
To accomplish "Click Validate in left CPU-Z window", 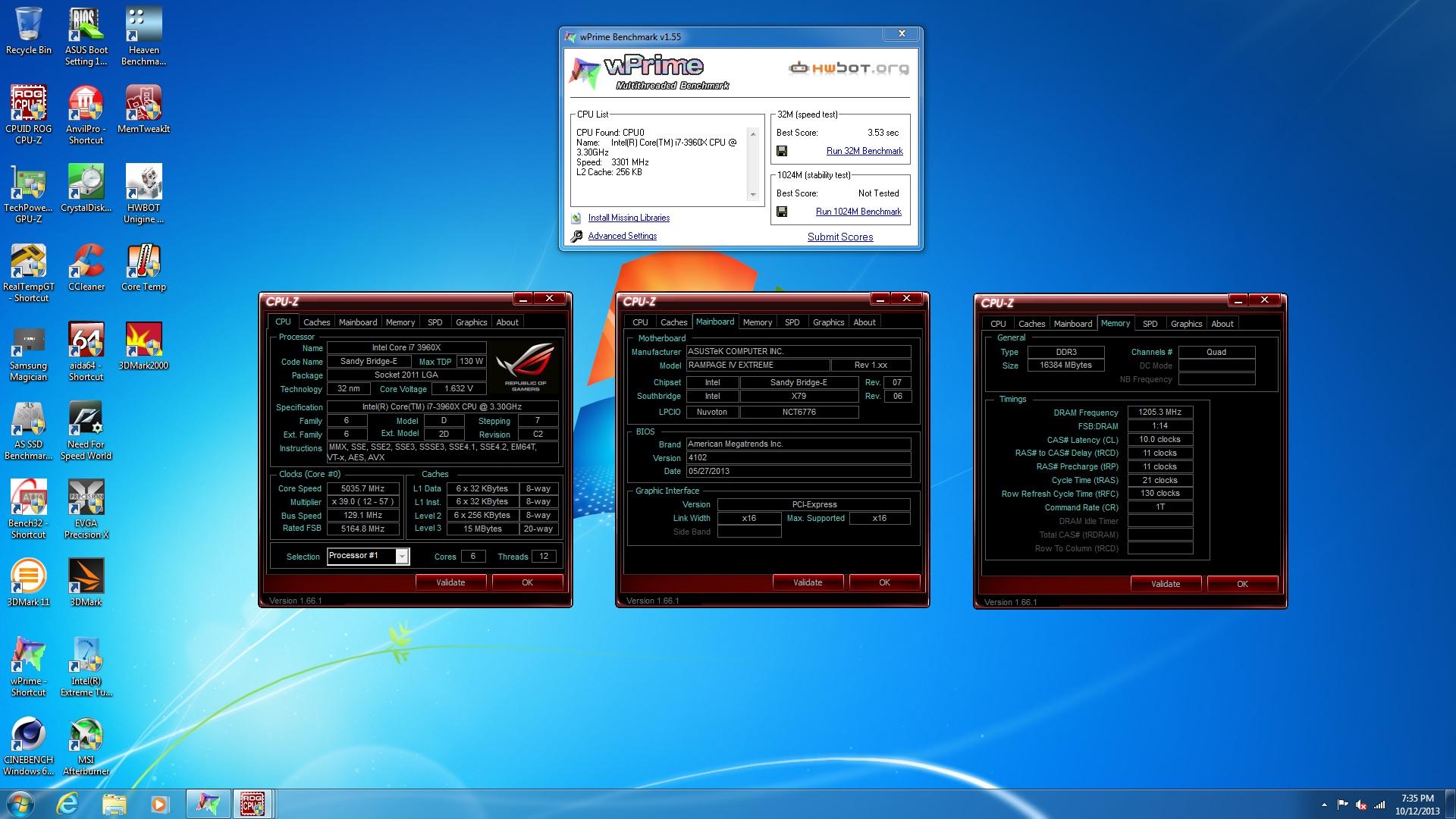I will pos(450,582).
